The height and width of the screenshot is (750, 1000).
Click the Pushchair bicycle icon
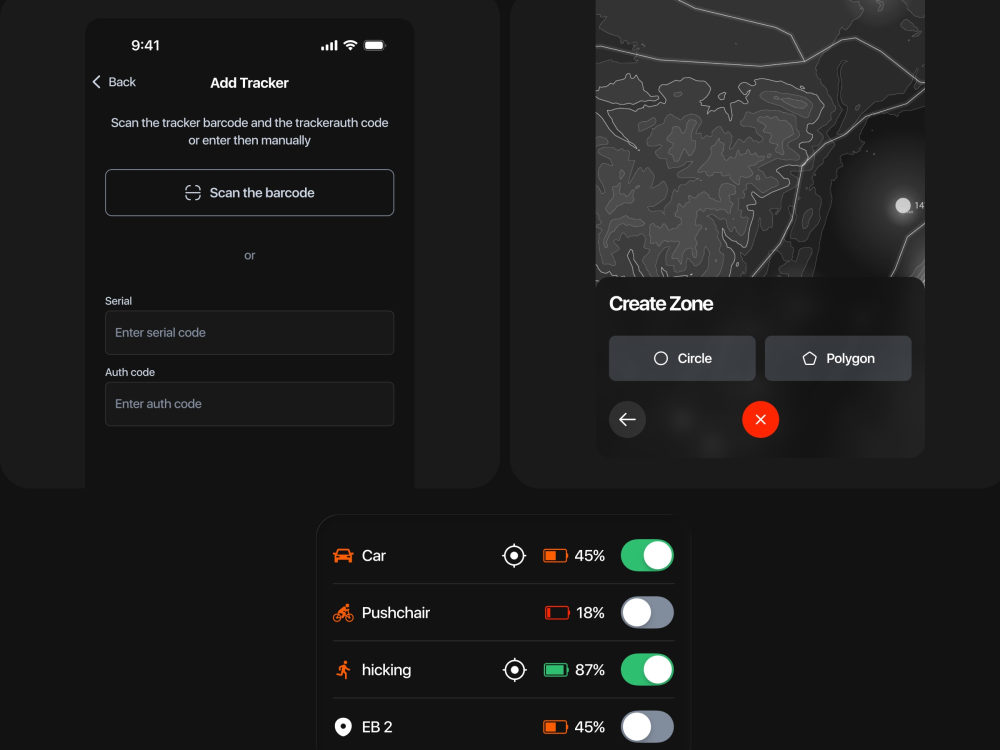pos(343,613)
